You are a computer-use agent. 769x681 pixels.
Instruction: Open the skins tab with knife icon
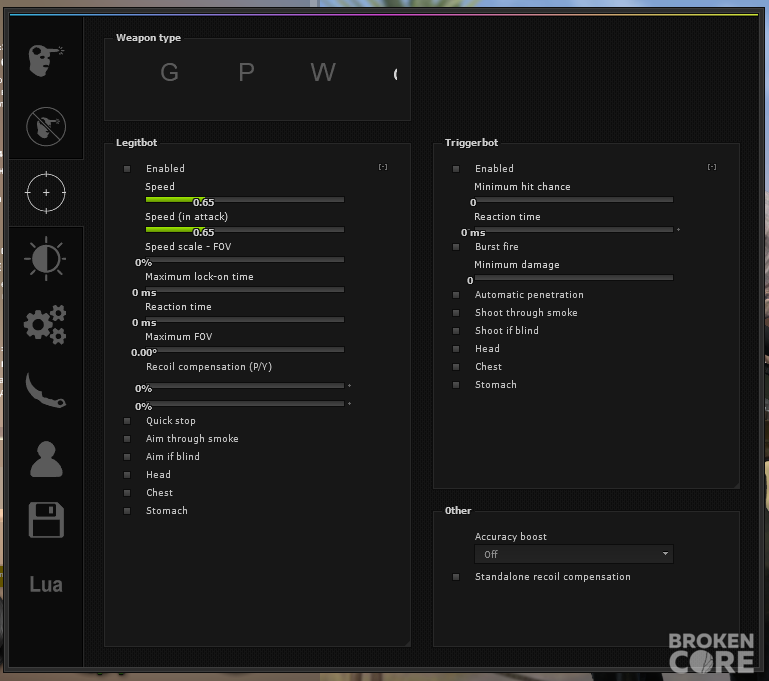46,390
